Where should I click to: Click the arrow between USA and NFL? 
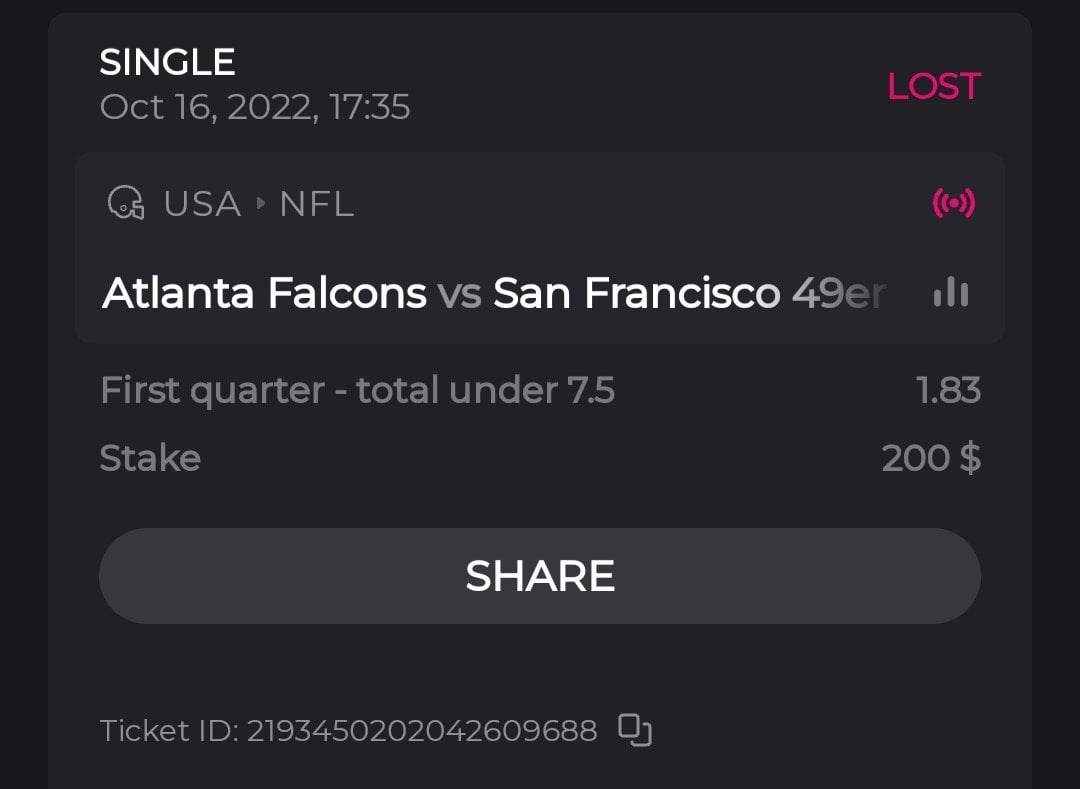[x=261, y=204]
